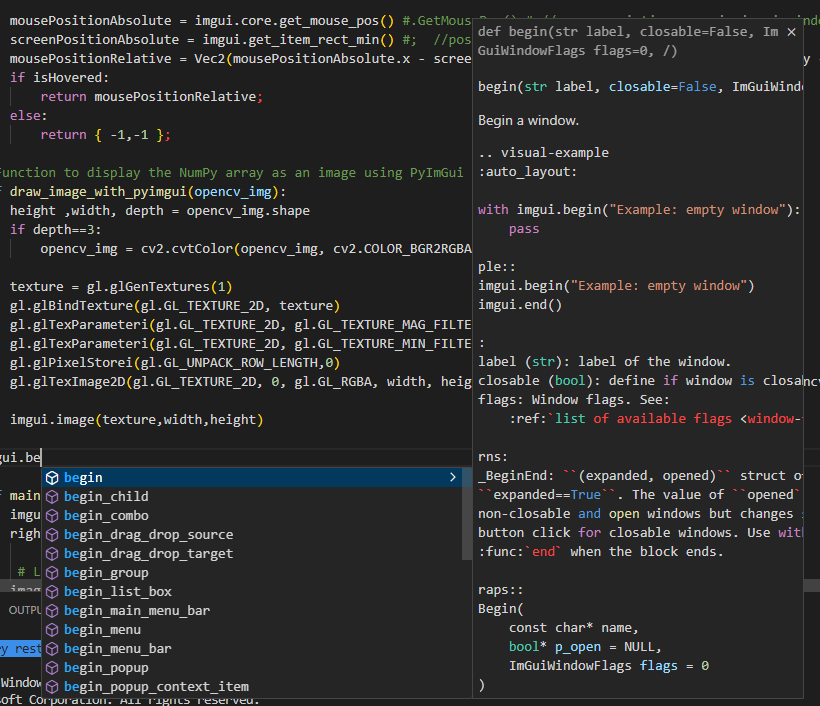This screenshot has width=820, height=706.
Task: Click the method icon beside begin_list_box
Action: (x=52, y=591)
